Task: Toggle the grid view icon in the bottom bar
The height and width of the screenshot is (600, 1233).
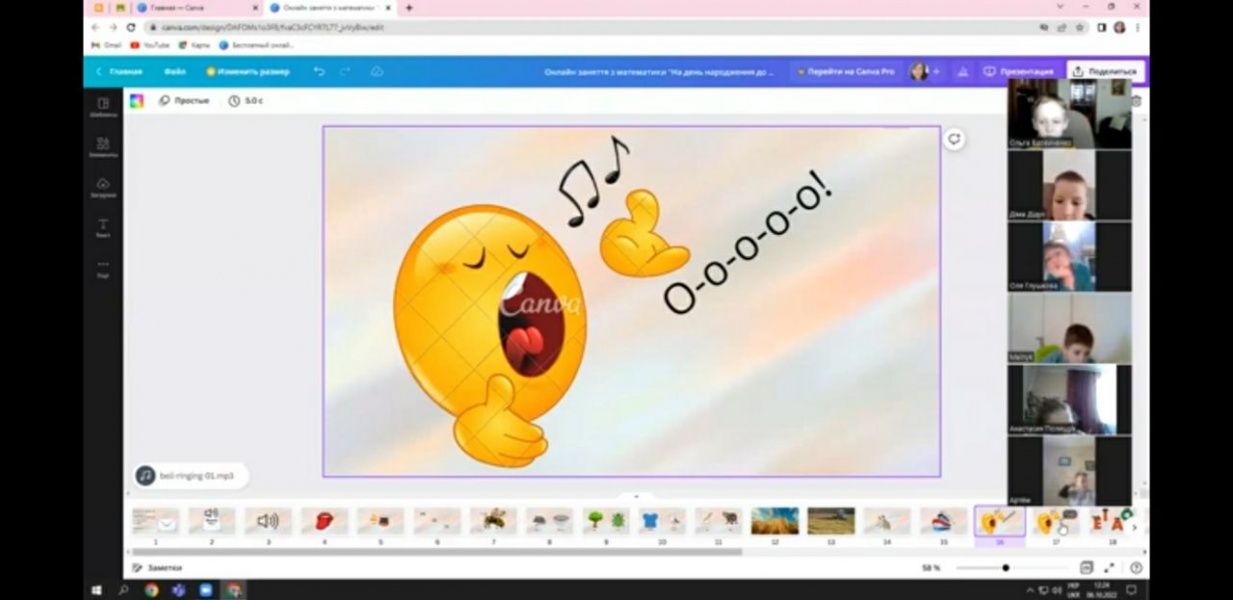Action: coord(1086,568)
